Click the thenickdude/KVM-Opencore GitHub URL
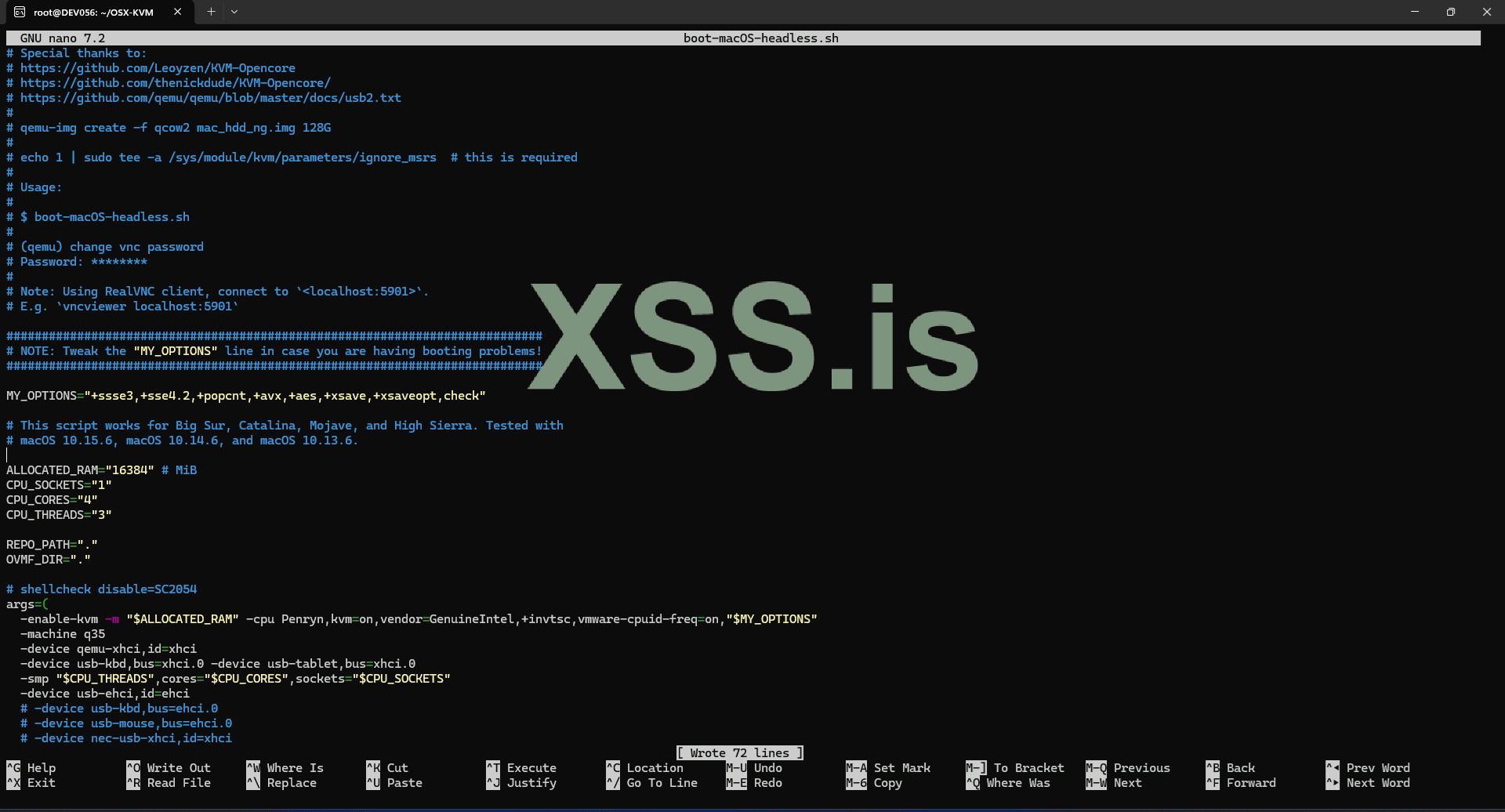This screenshot has height=812, width=1505. click(x=176, y=83)
